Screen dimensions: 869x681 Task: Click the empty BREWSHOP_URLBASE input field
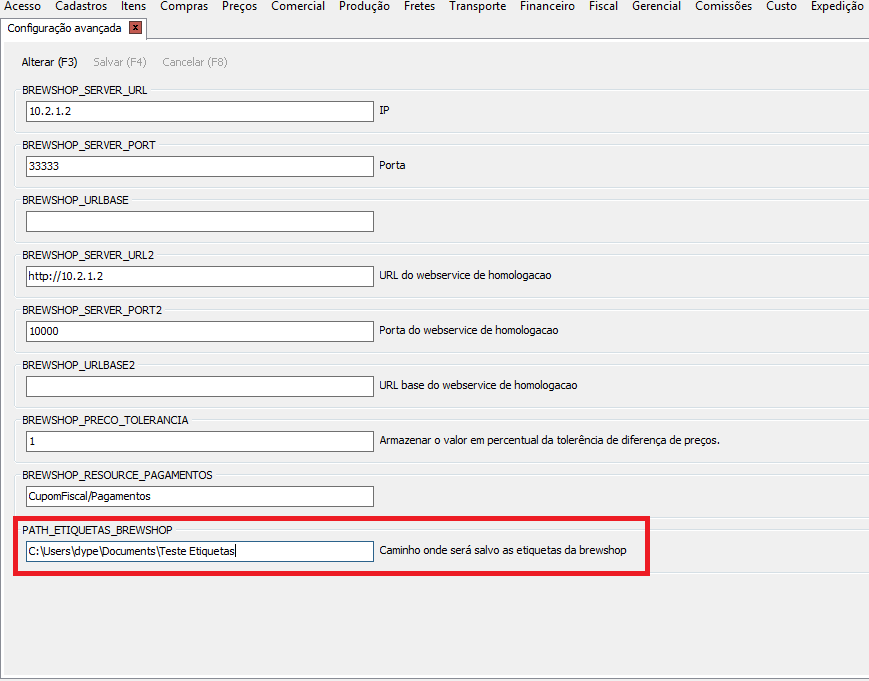coord(200,221)
